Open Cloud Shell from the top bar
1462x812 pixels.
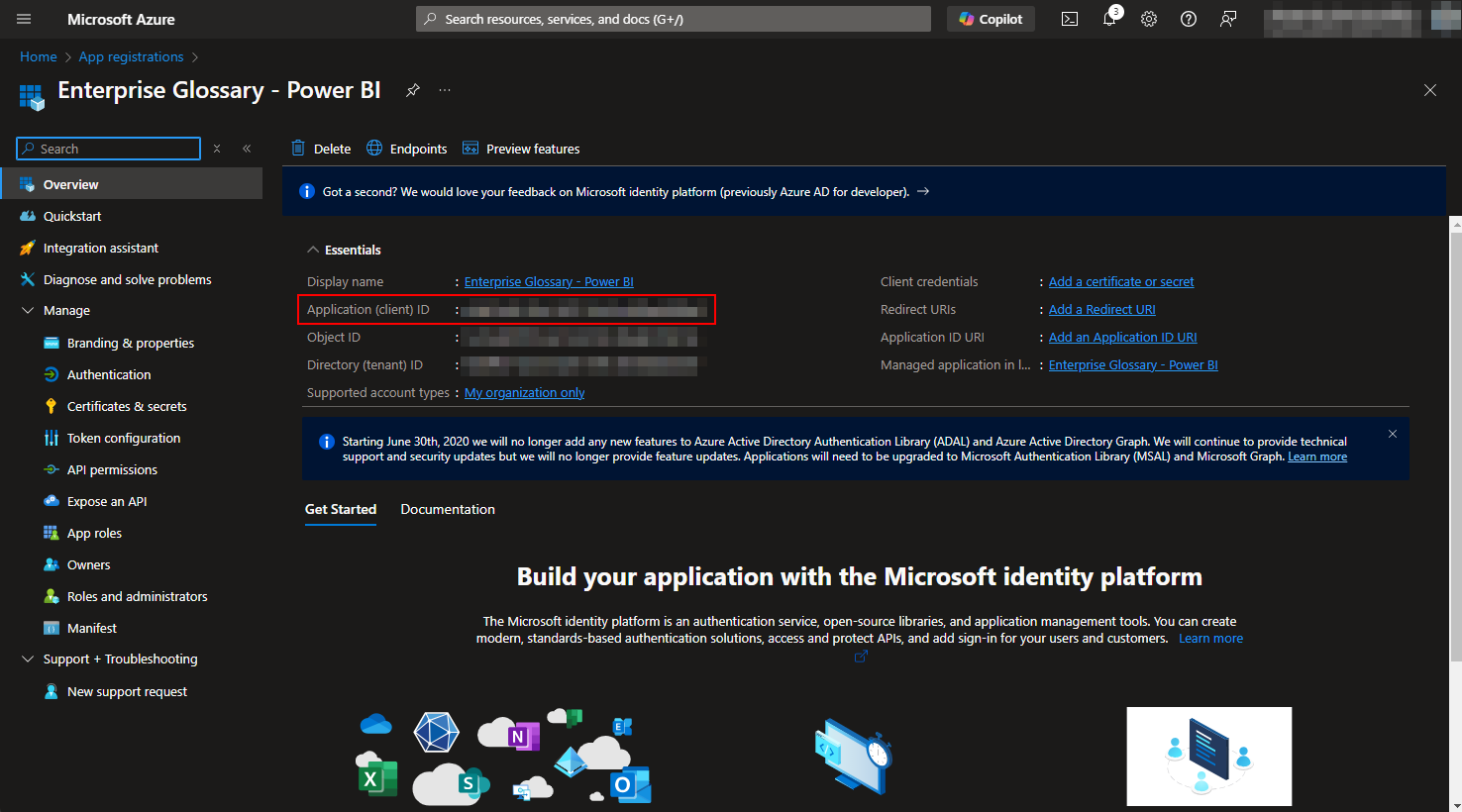pyautogui.click(x=1070, y=19)
